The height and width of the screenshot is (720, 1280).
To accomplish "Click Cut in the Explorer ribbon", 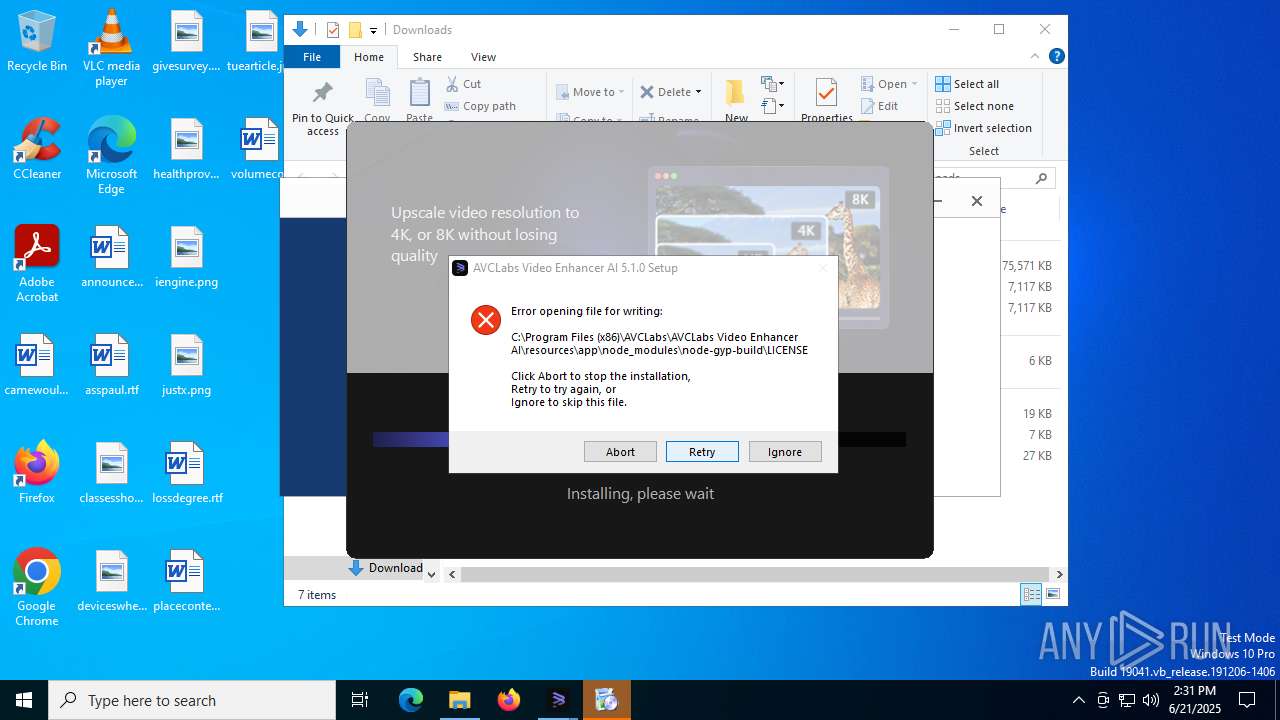I will click(x=463, y=84).
